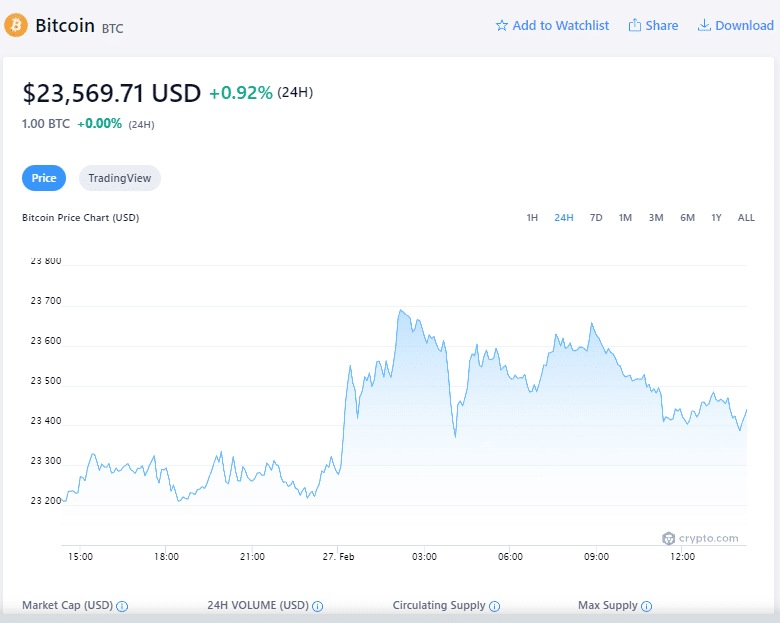Click the 23 700 axis label
Image resolution: width=780 pixels, height=623 pixels.
(46, 301)
